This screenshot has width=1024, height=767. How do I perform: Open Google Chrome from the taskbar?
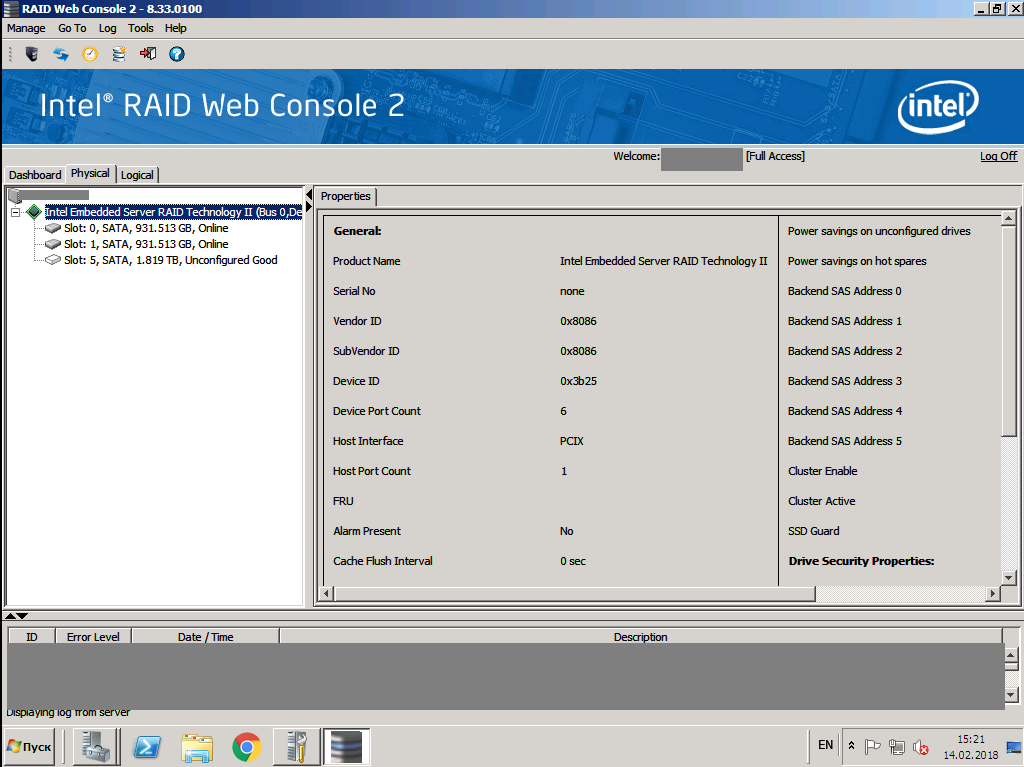246,747
